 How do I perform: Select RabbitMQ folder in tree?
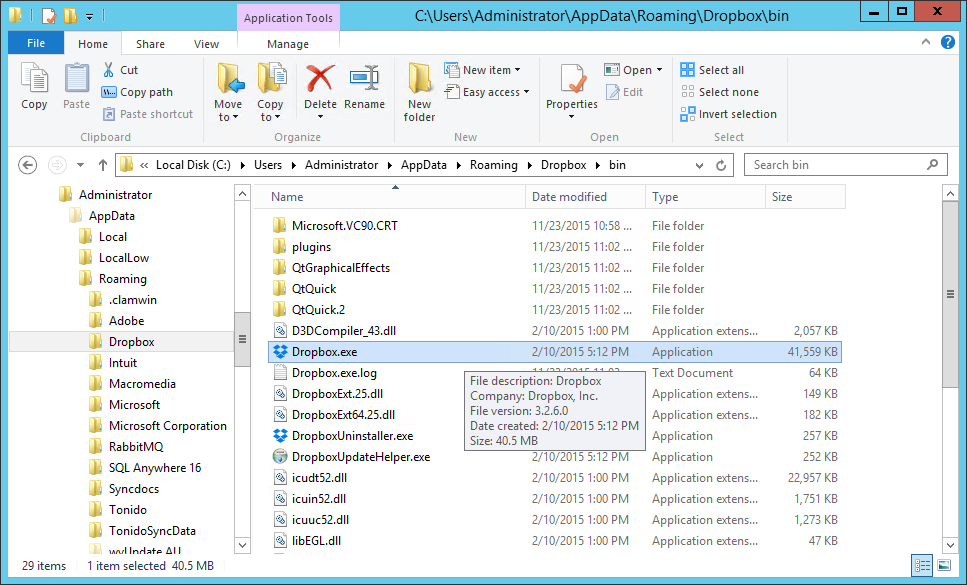tap(126, 447)
